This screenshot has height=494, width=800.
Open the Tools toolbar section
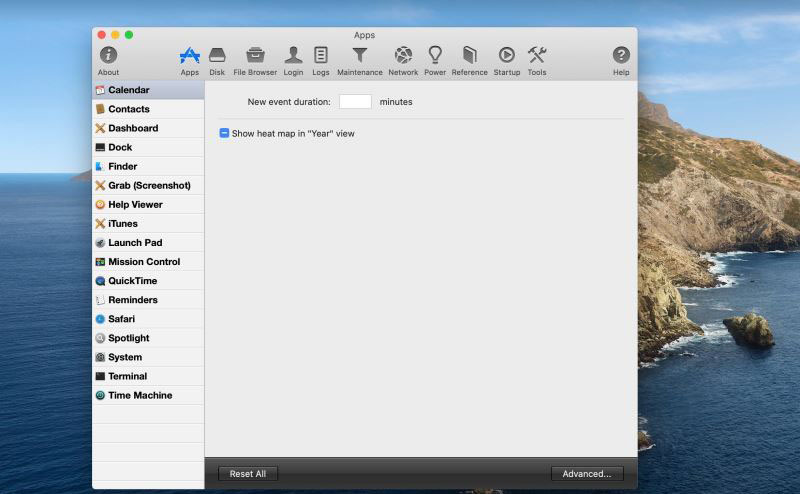[x=536, y=56]
